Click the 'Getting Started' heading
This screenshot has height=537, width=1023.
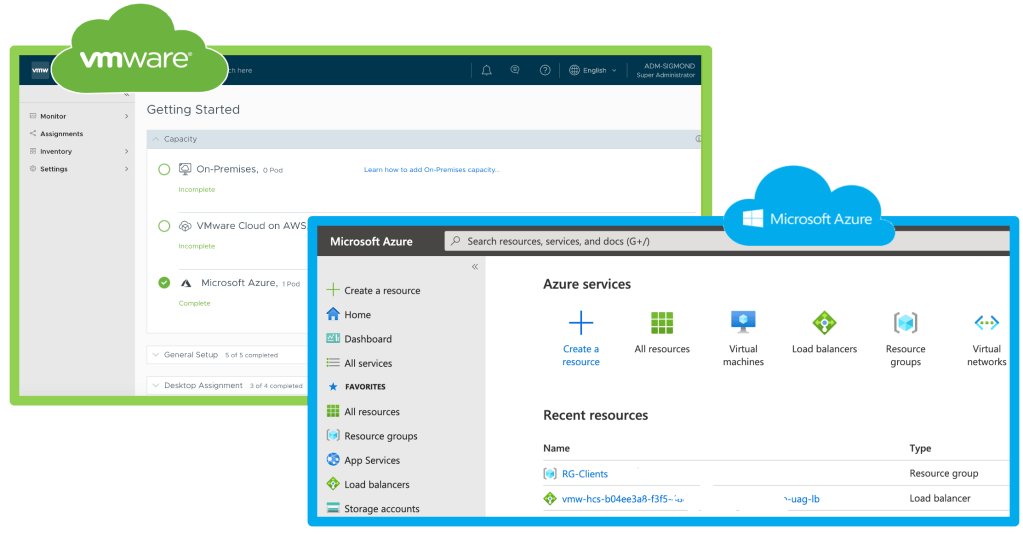click(x=193, y=110)
